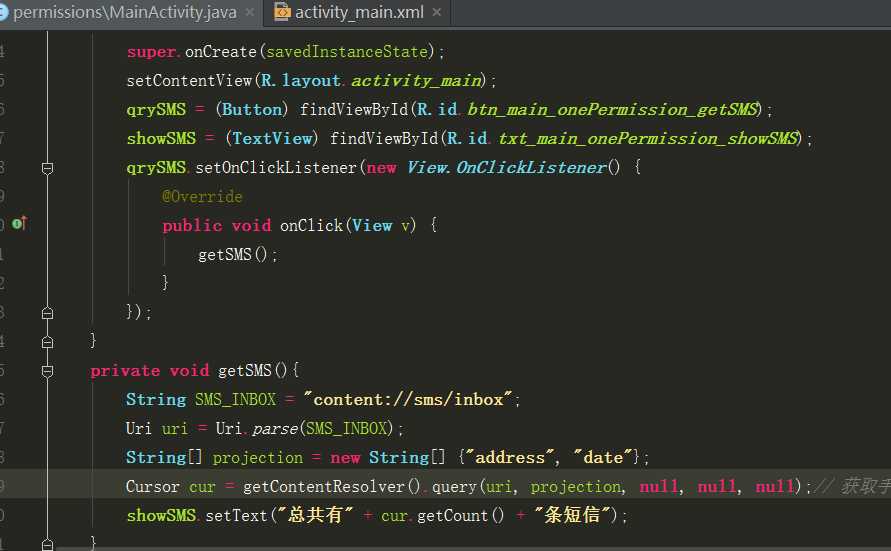Click the override gutter icon beside onClick
This screenshot has height=551, width=891.
click(19, 224)
